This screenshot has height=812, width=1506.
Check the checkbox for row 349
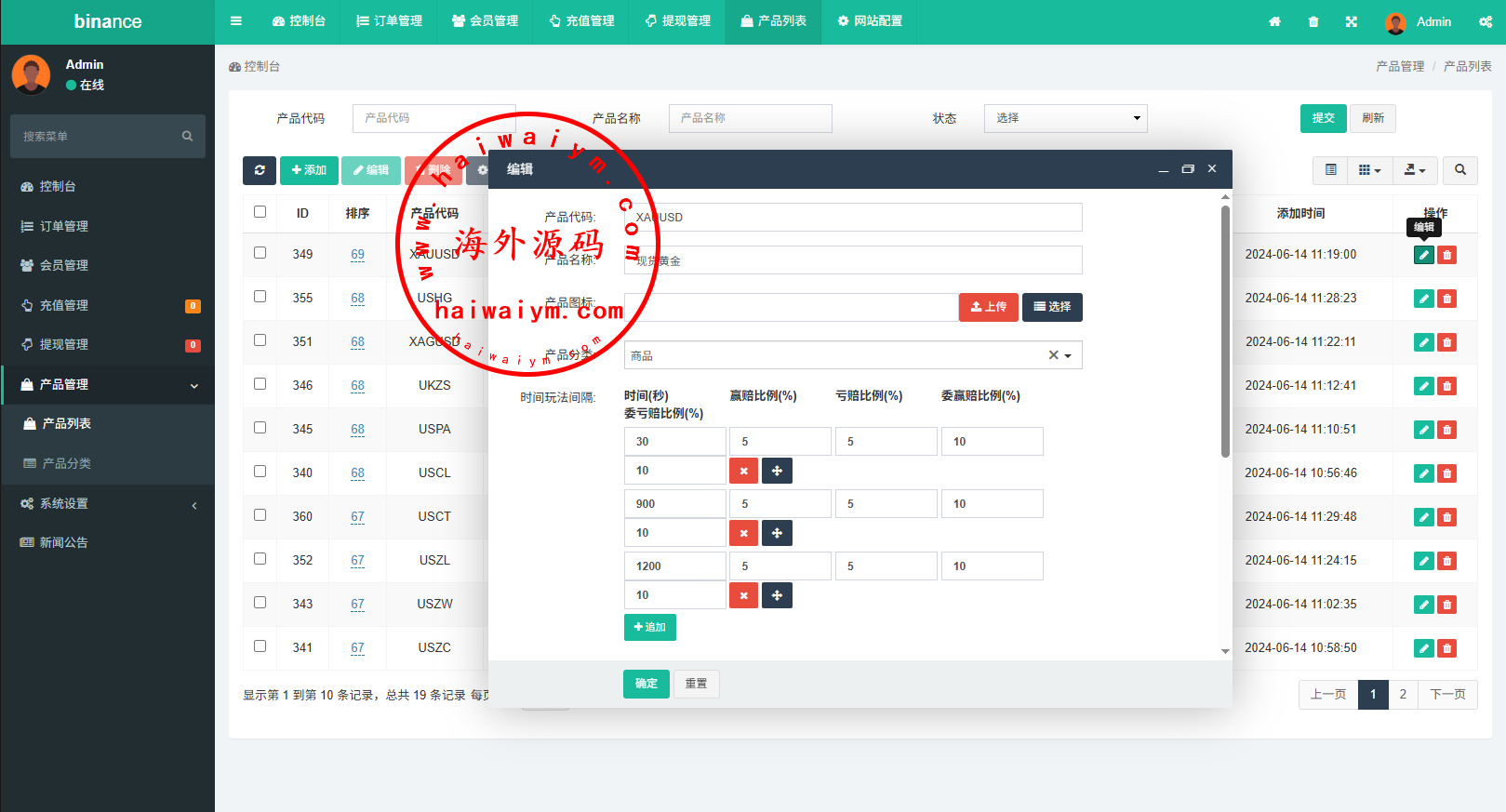[x=260, y=253]
